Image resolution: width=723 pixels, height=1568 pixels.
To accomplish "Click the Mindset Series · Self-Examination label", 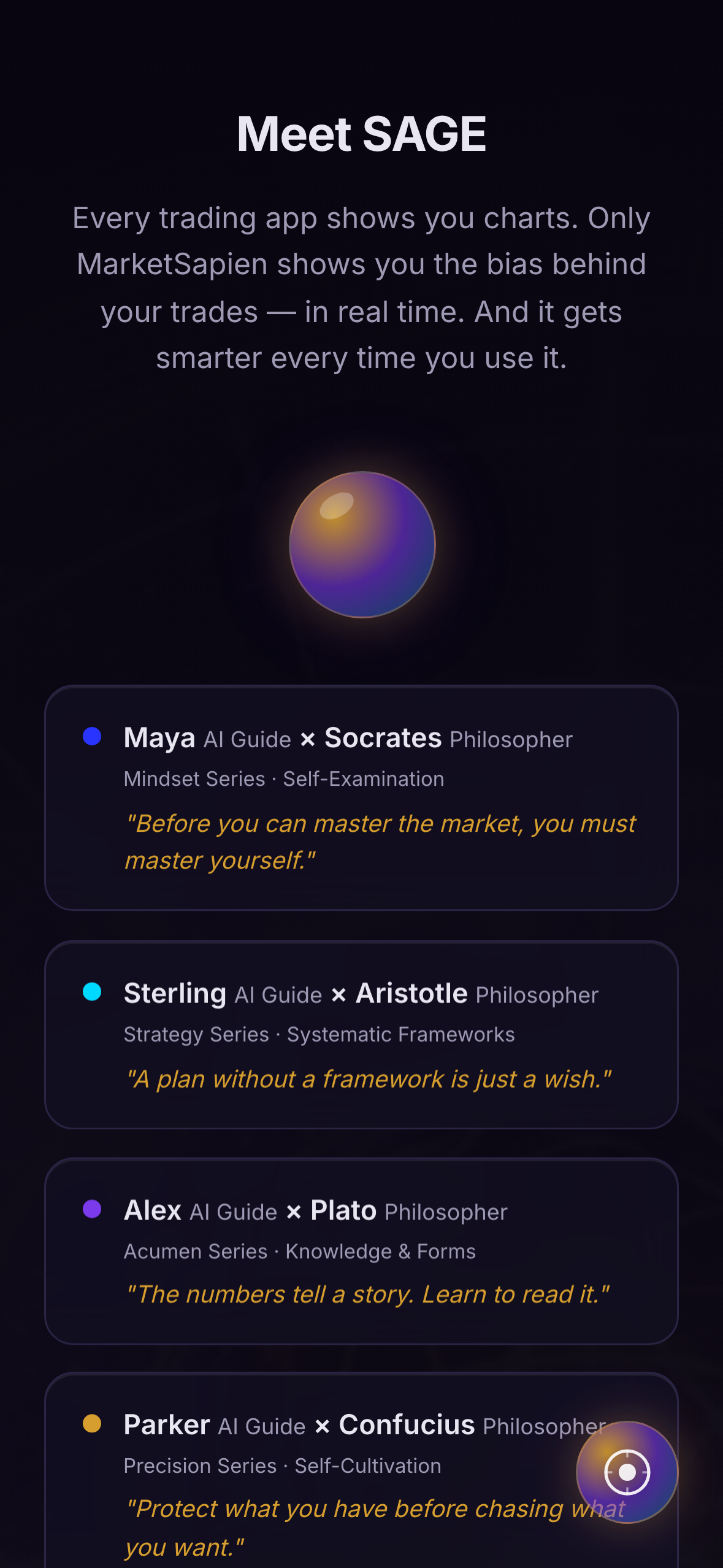I will 284,779.
